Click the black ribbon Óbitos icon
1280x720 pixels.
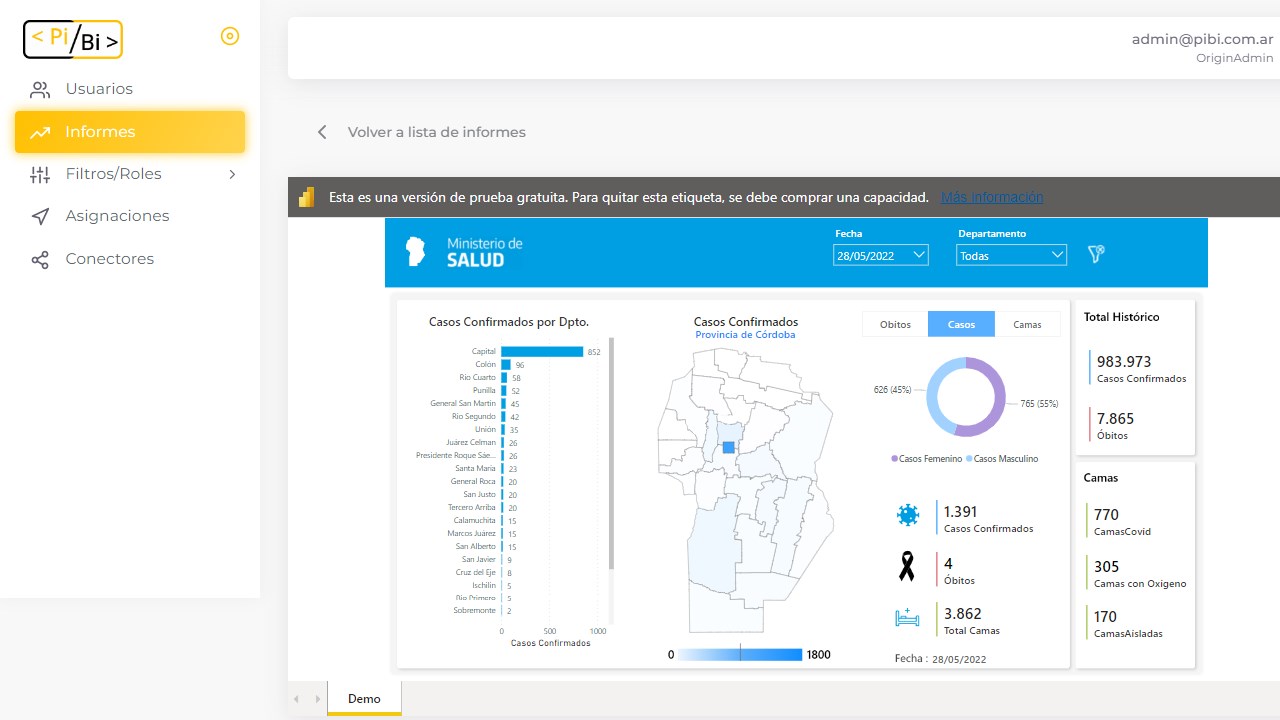907,567
